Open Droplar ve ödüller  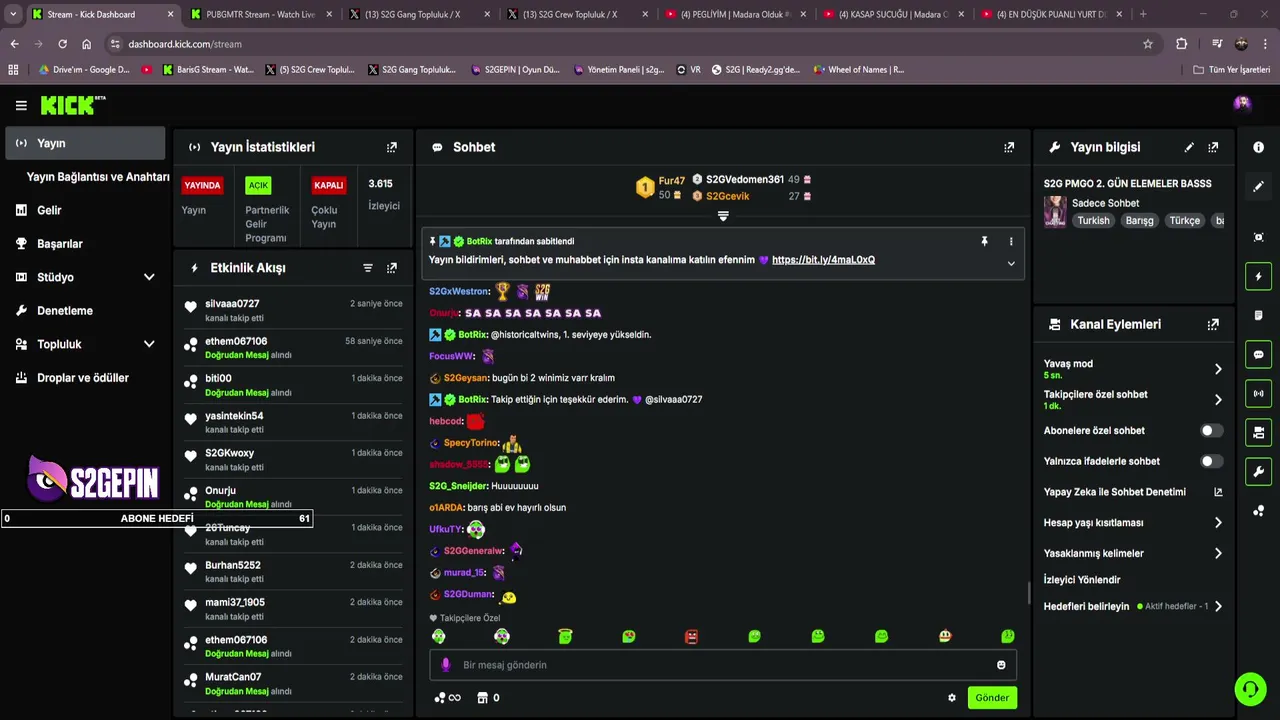[x=83, y=378]
